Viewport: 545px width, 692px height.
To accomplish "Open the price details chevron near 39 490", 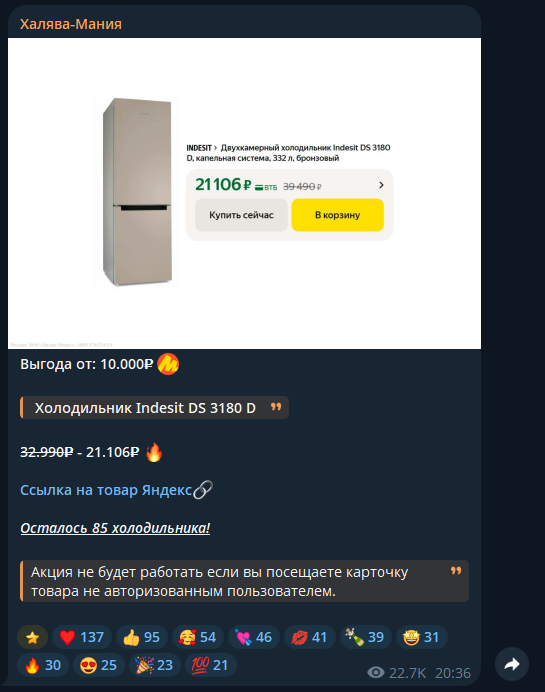I will 381,185.
